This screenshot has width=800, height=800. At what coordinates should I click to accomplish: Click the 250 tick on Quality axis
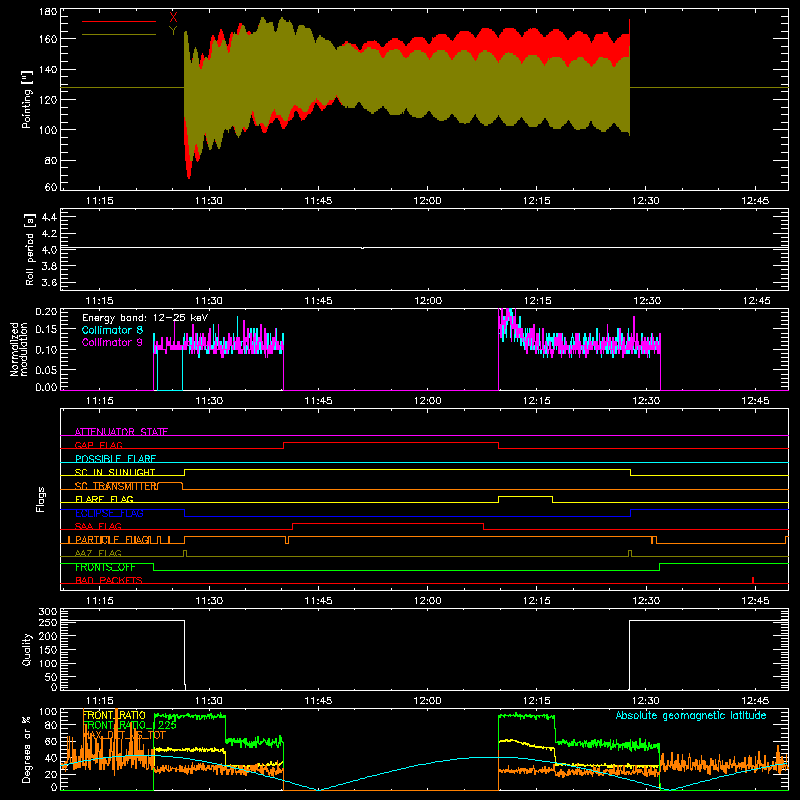48,622
